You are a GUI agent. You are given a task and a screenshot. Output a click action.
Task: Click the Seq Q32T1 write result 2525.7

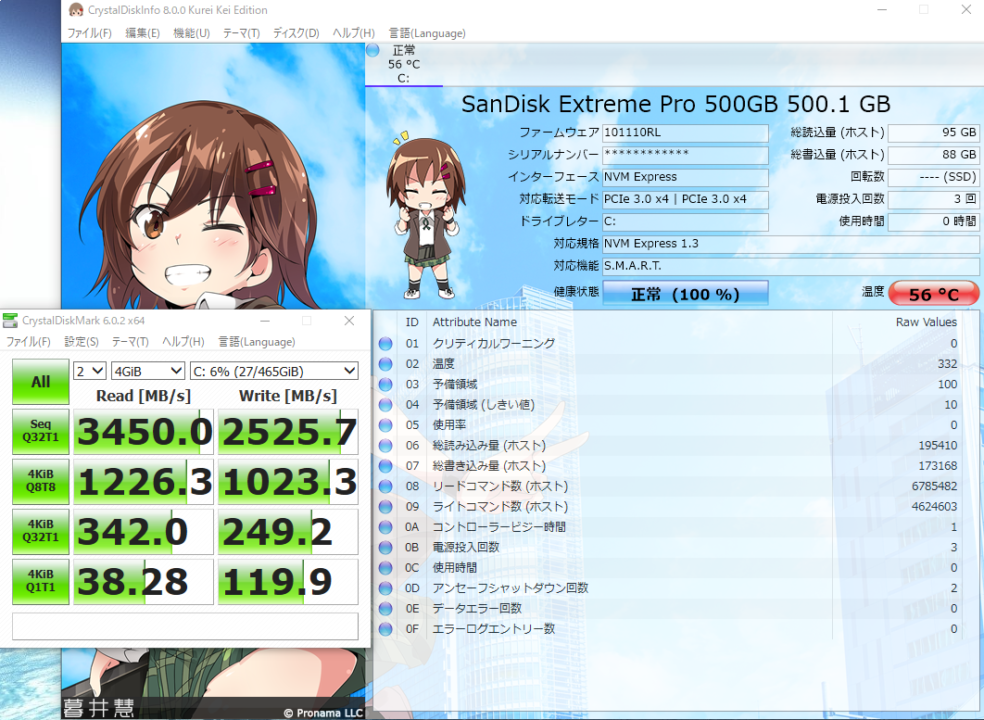click(x=288, y=431)
